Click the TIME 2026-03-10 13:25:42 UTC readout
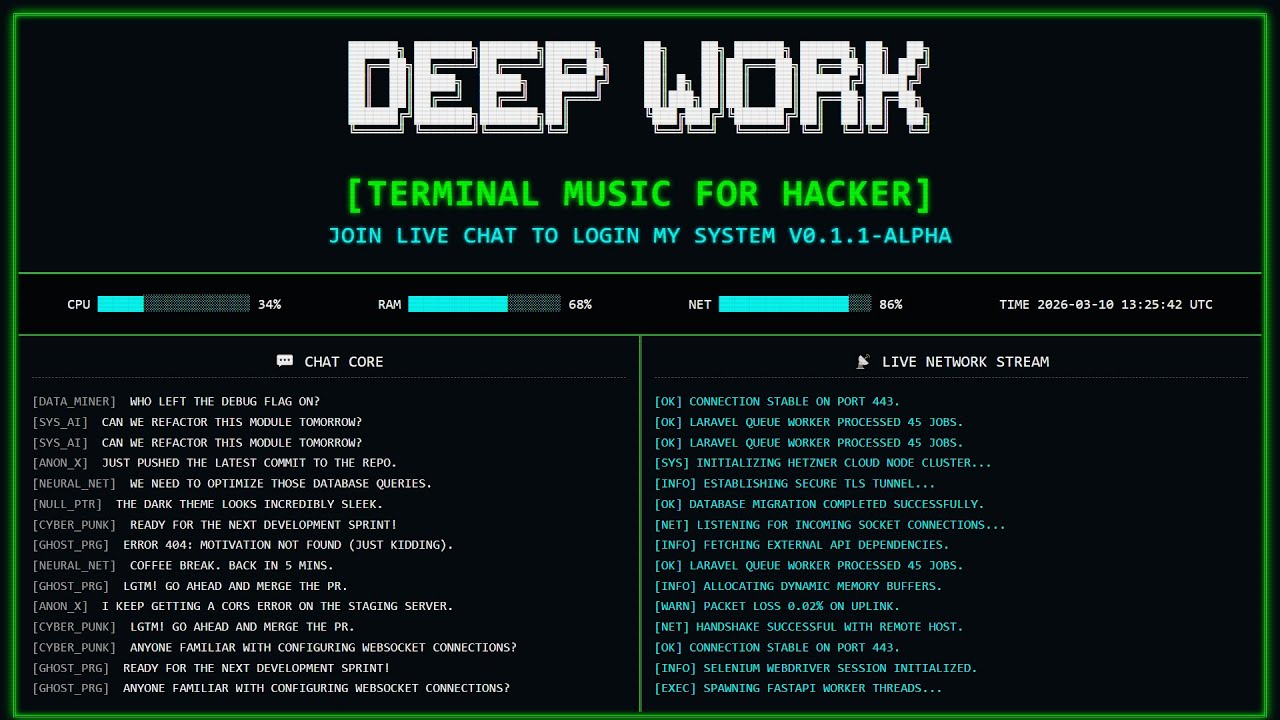Viewport: 1280px width, 720px height. [x=1106, y=304]
